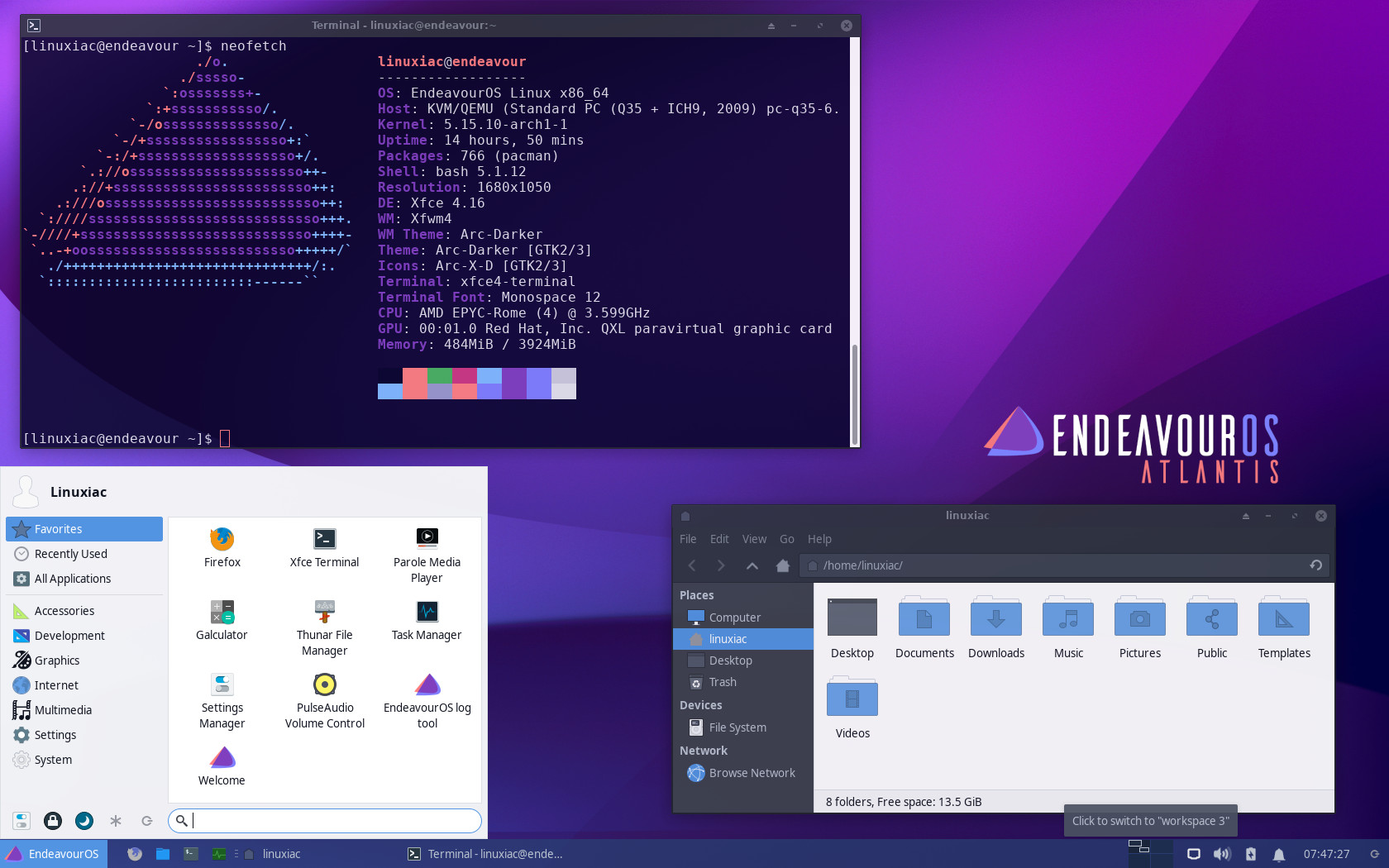1389x868 pixels.
Task: Reload the folder in Thunar path bar
Action: [x=1316, y=565]
